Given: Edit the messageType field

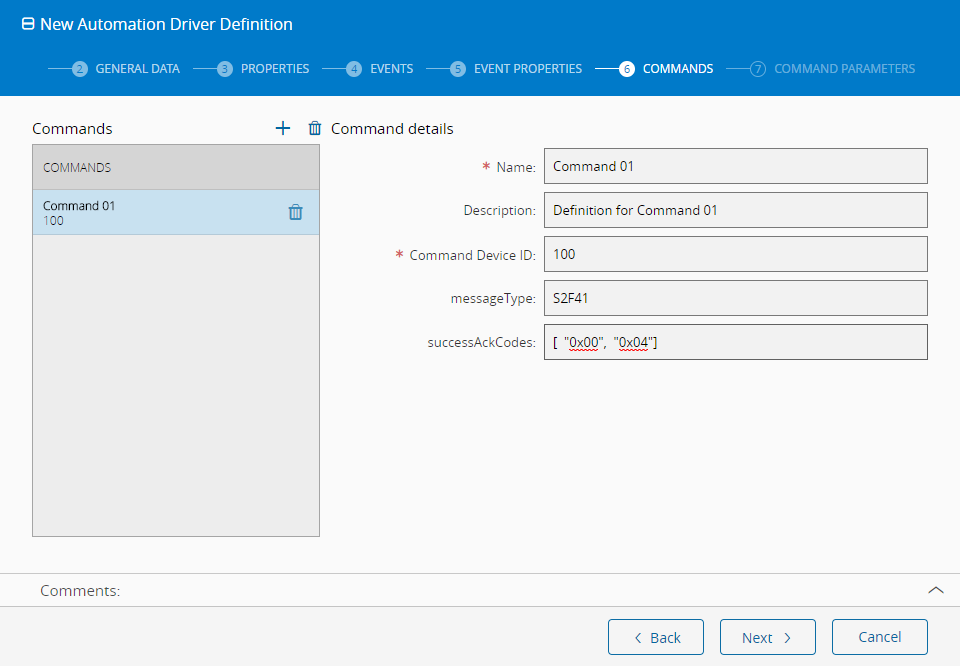Looking at the screenshot, I should 735,298.
